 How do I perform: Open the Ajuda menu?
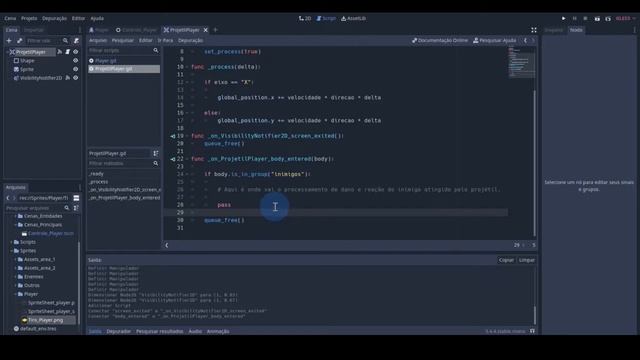(x=97, y=18)
